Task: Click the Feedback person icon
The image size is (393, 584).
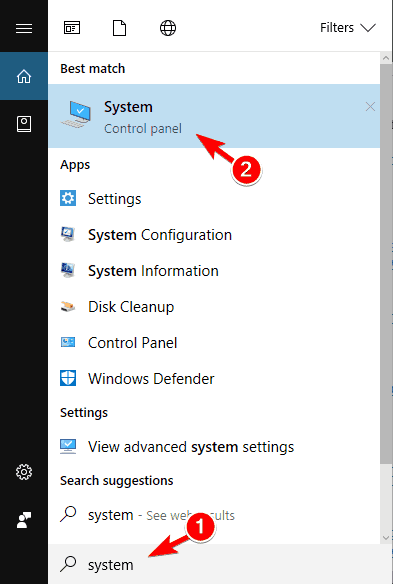Action: pyautogui.click(x=24, y=520)
